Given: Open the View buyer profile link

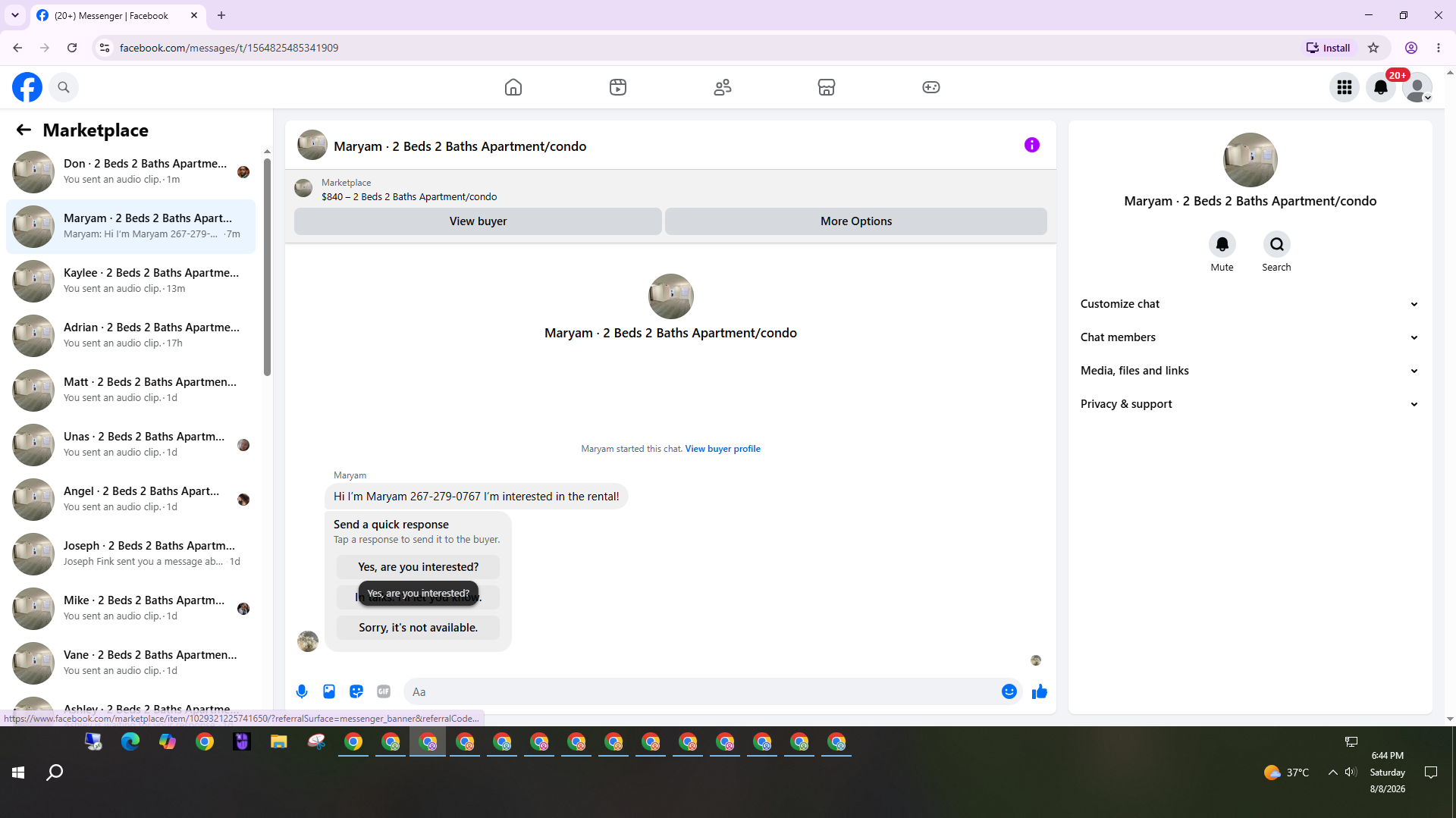Looking at the screenshot, I should coord(723,449).
